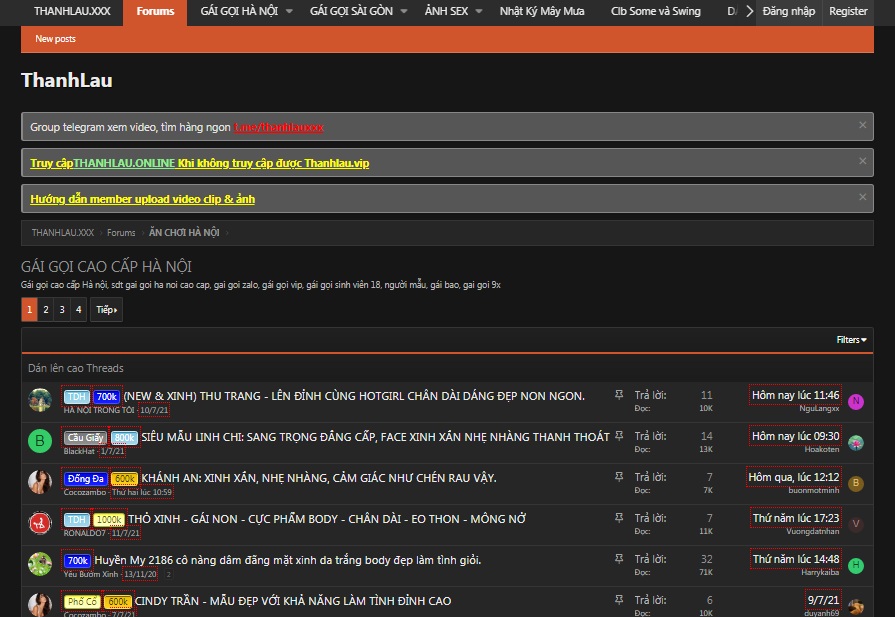Open the THU TRANG thread title
895x617 pixels.
tap(354, 396)
